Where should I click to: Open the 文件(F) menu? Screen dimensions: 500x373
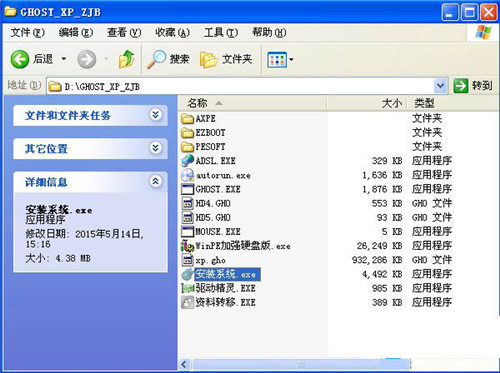coord(27,33)
